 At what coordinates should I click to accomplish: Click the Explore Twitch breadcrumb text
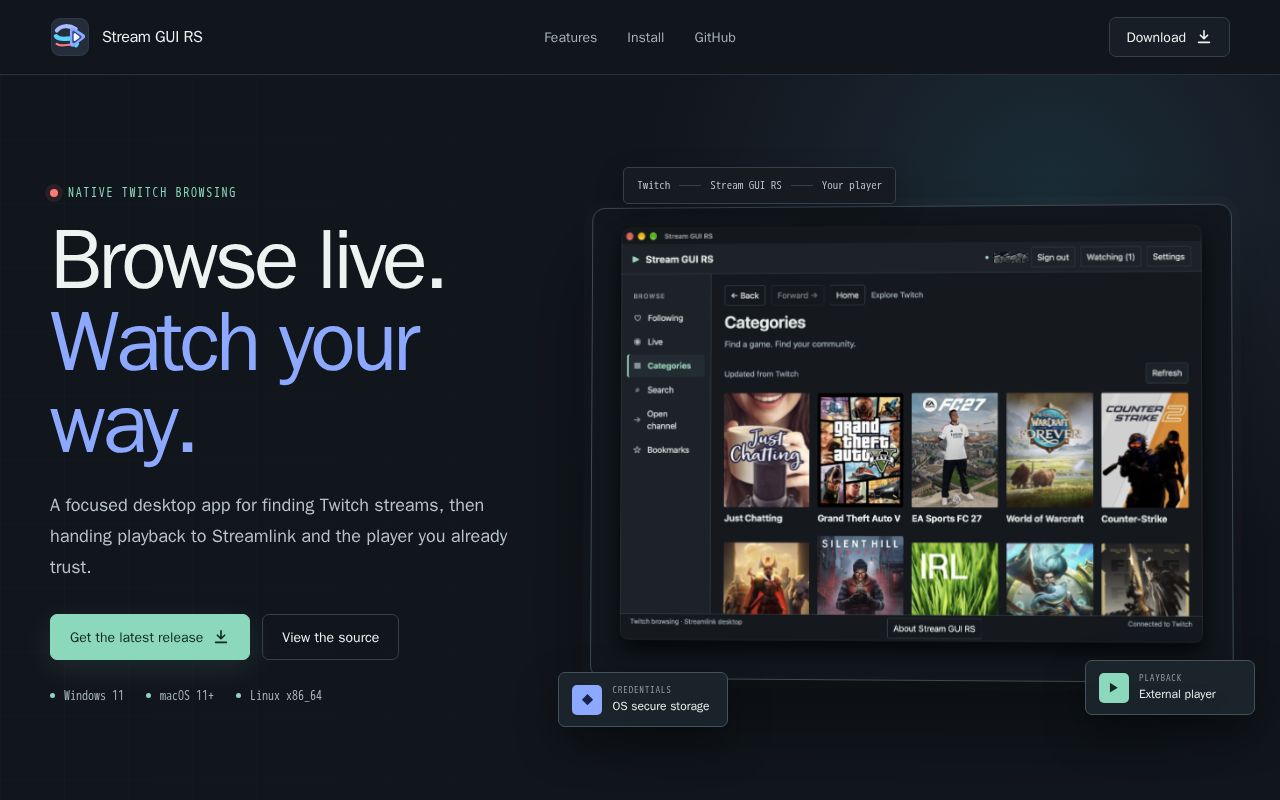[897, 295]
